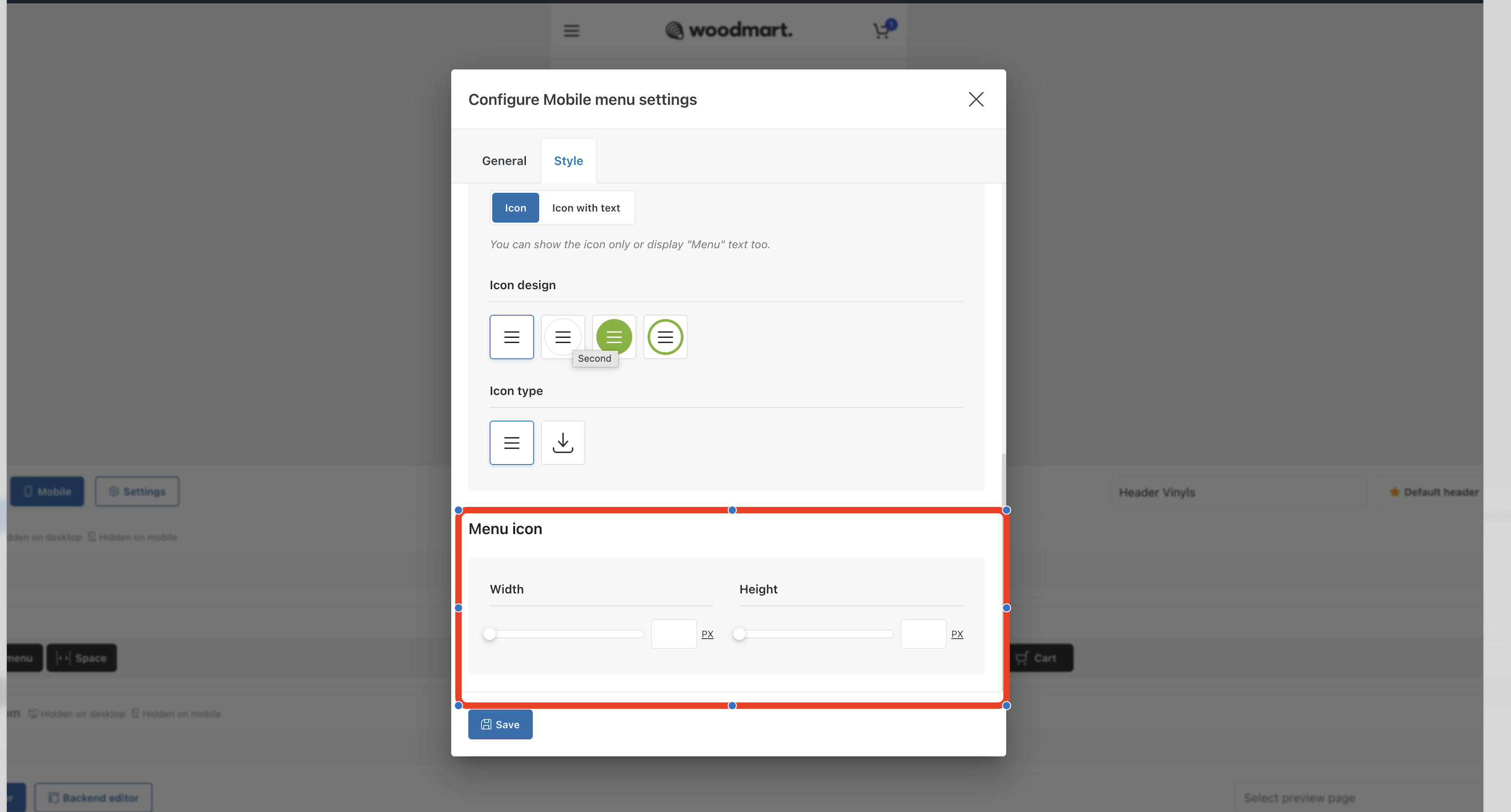The height and width of the screenshot is (812, 1511).
Task: Choose the white circle icon design
Action: 562,336
